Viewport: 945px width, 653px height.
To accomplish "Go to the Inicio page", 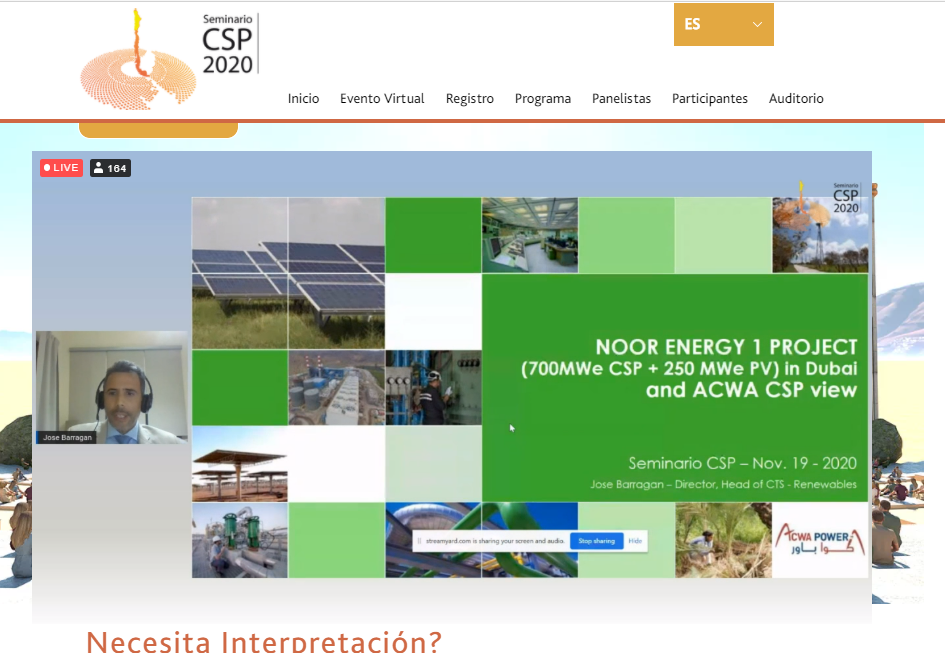I will click(x=303, y=98).
